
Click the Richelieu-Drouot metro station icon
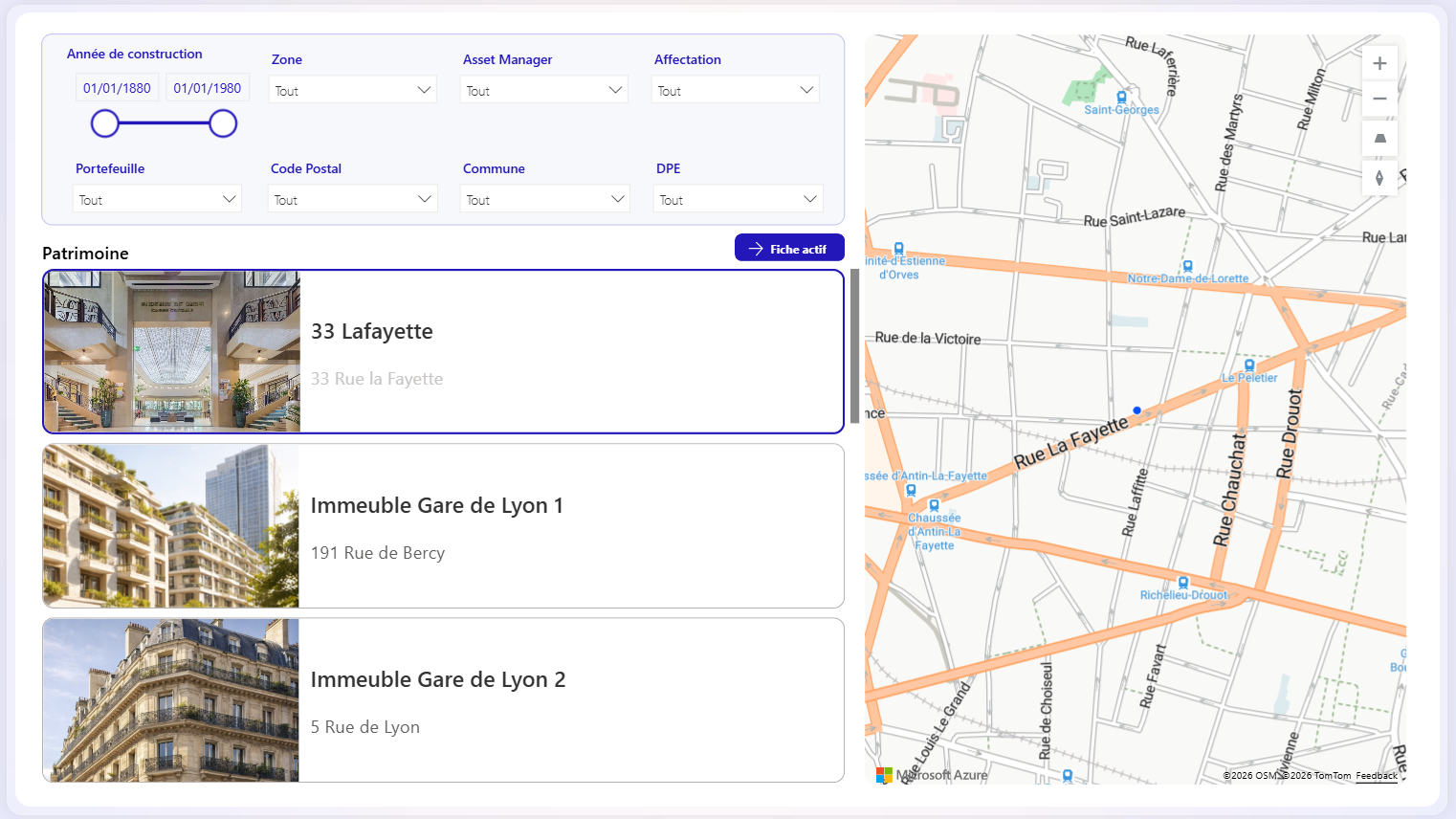coord(1183,583)
